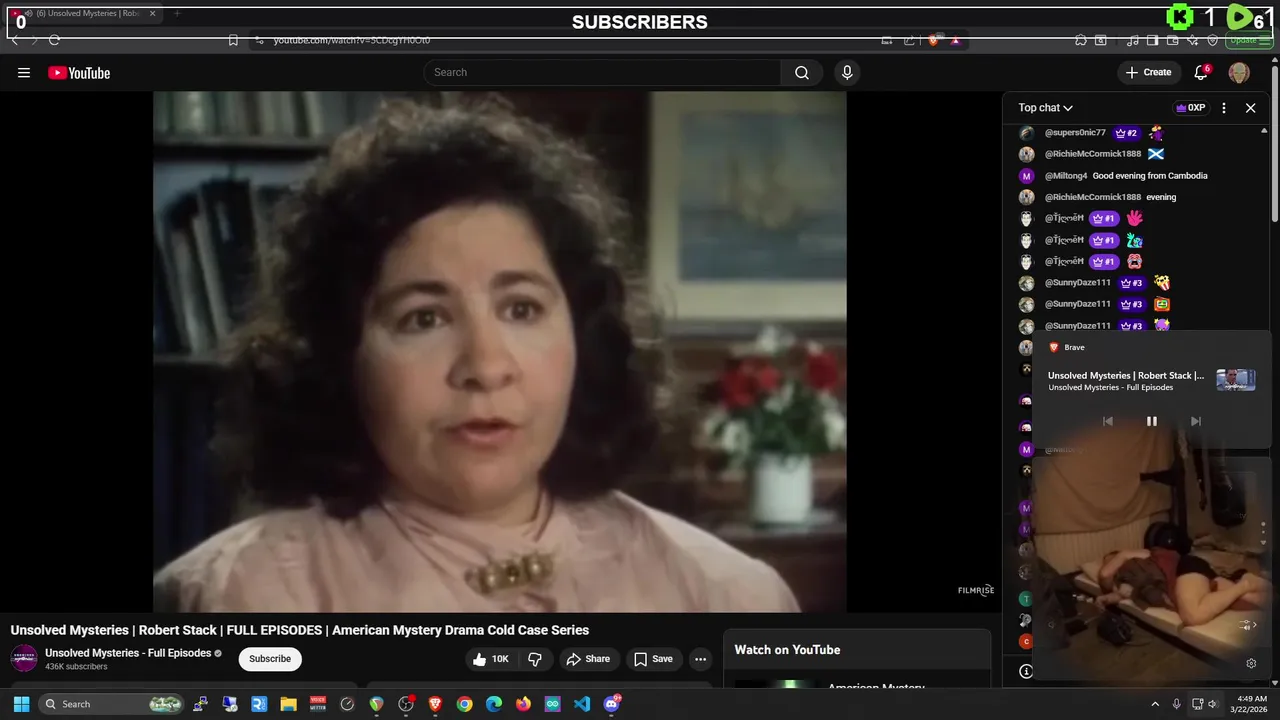
Task: Open the Brave VPN shield icon
Action: [1212, 40]
